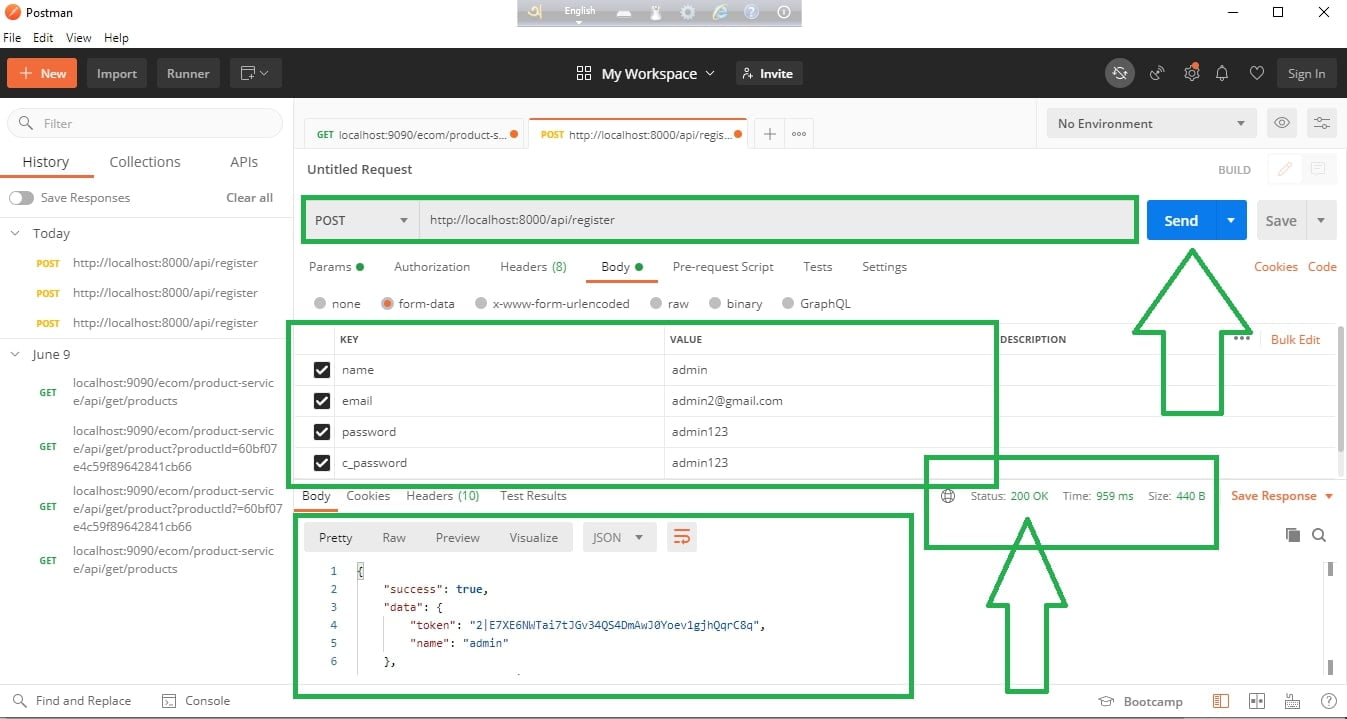Select the raw body type radio
Viewport: 1347px width, 719px height.
(x=656, y=303)
